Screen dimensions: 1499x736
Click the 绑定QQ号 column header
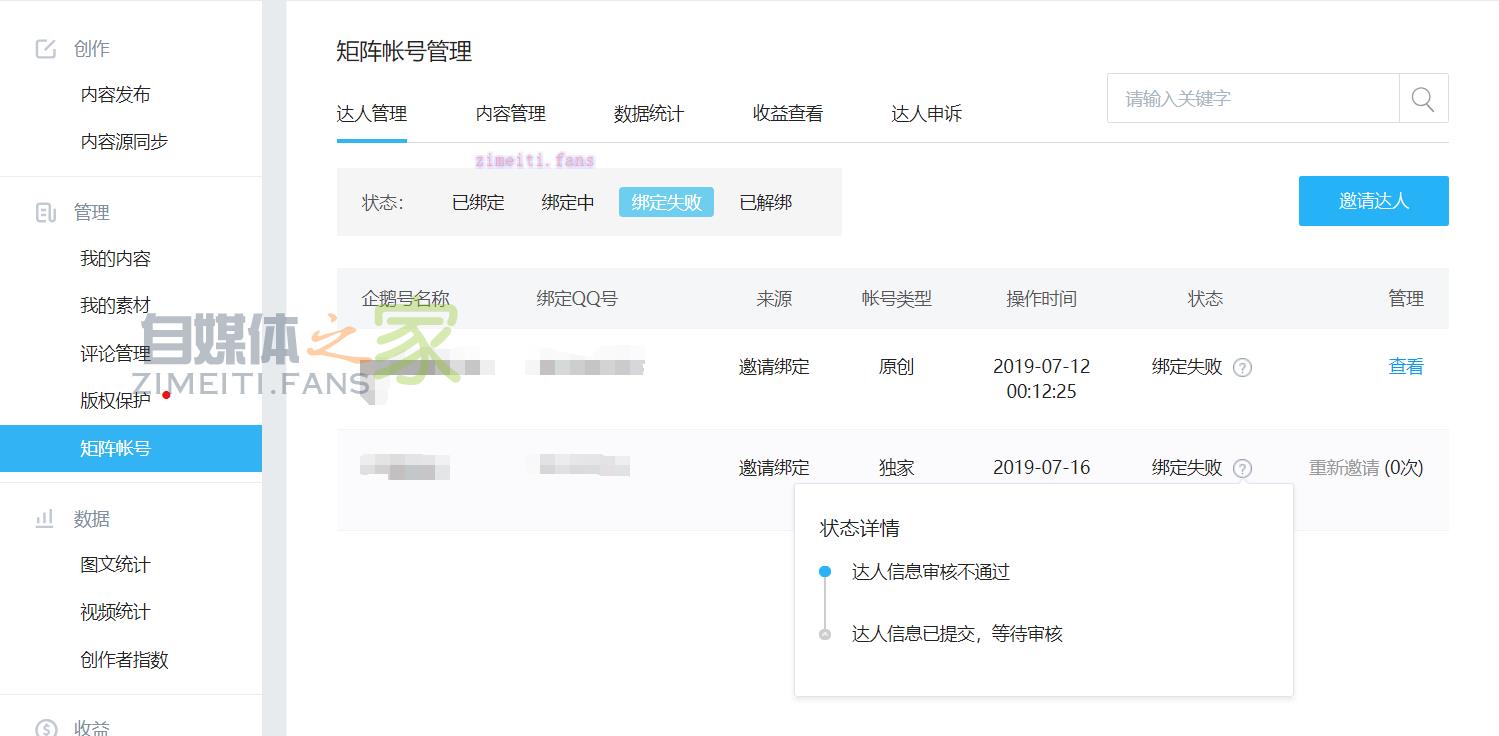[577, 299]
